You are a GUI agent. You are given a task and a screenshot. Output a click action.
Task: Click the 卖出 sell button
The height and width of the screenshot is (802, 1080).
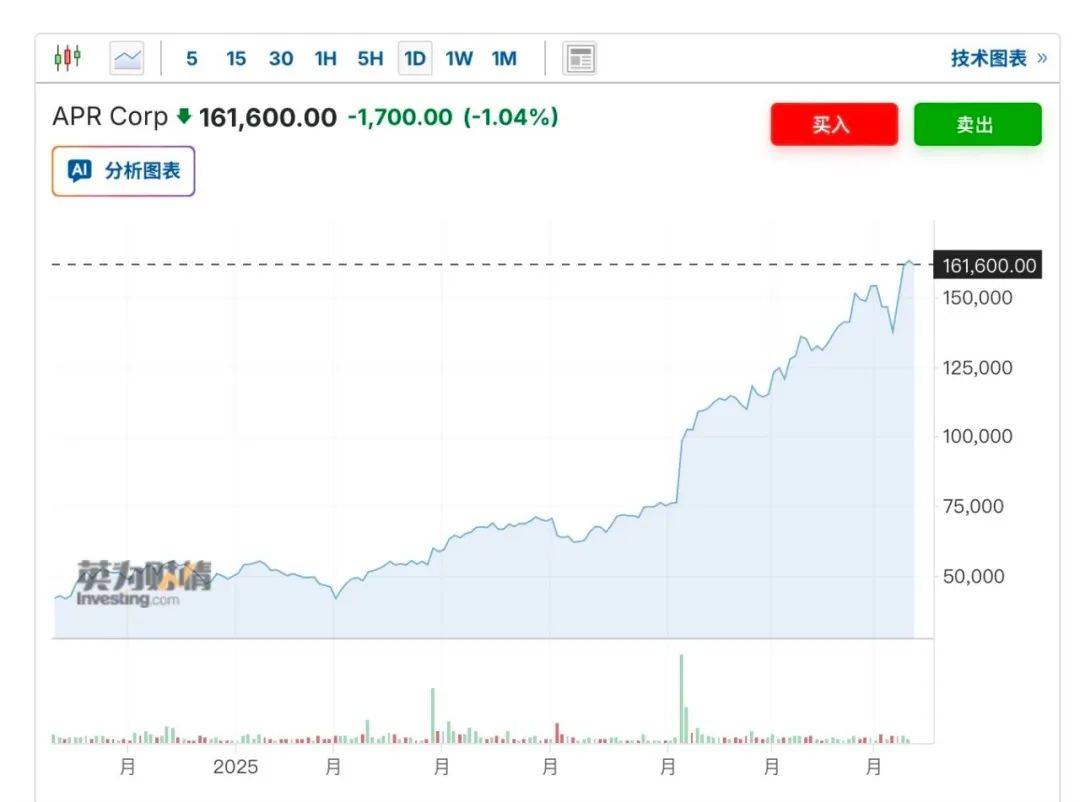click(x=977, y=124)
